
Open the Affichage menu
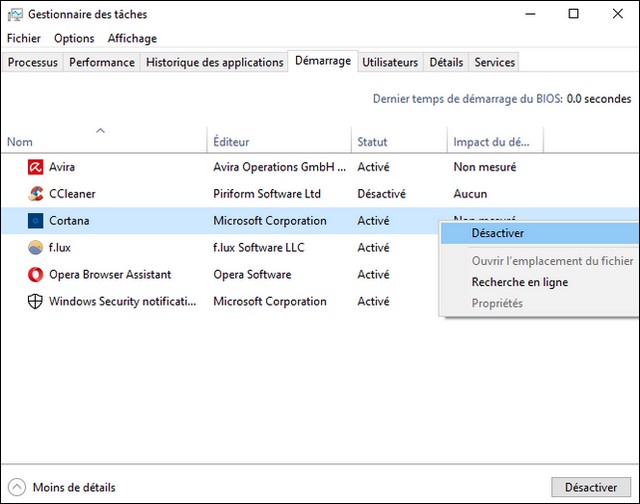click(132, 38)
